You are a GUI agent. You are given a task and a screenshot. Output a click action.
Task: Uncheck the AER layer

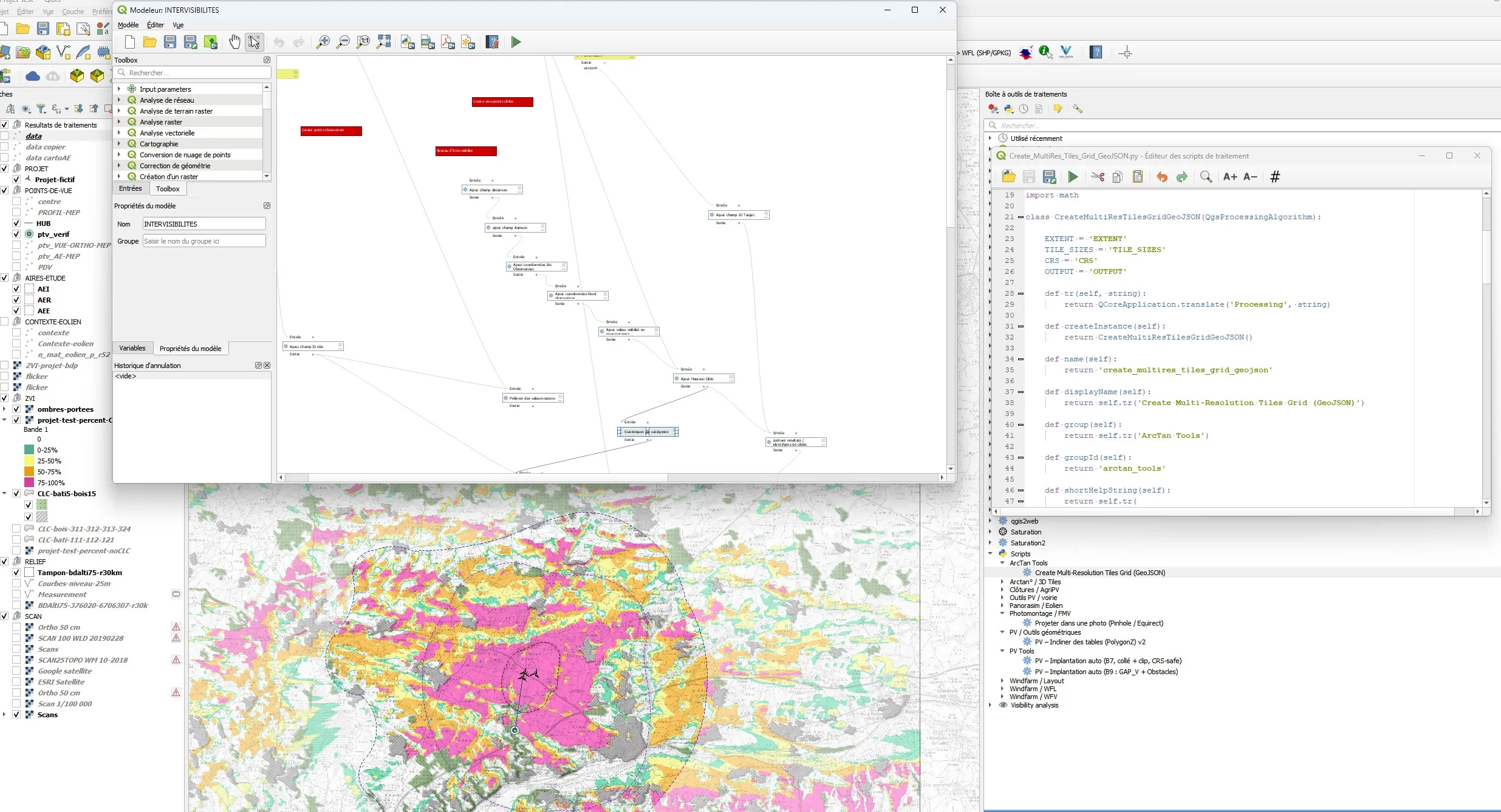[16, 300]
